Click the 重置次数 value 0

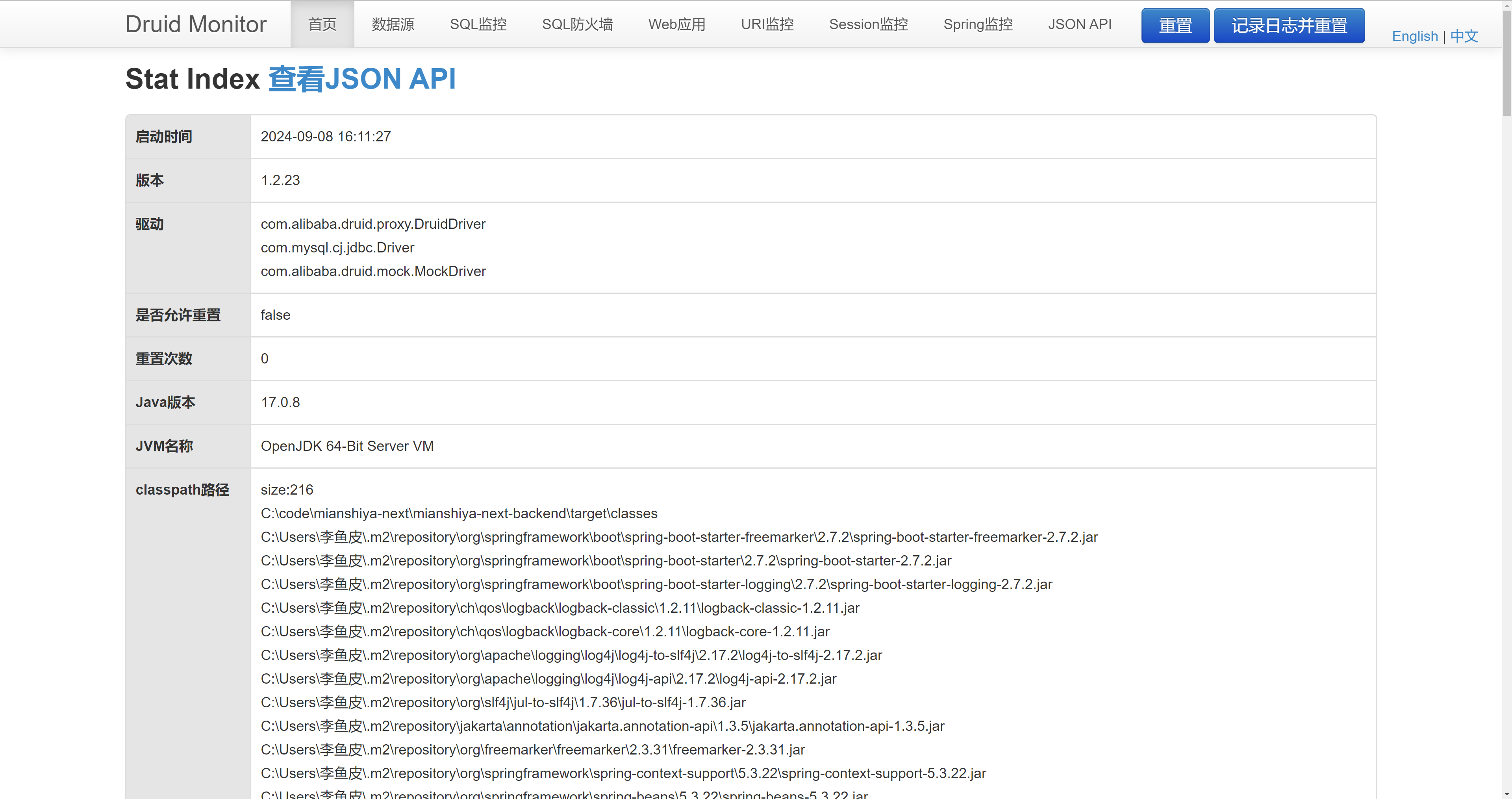[x=265, y=359]
